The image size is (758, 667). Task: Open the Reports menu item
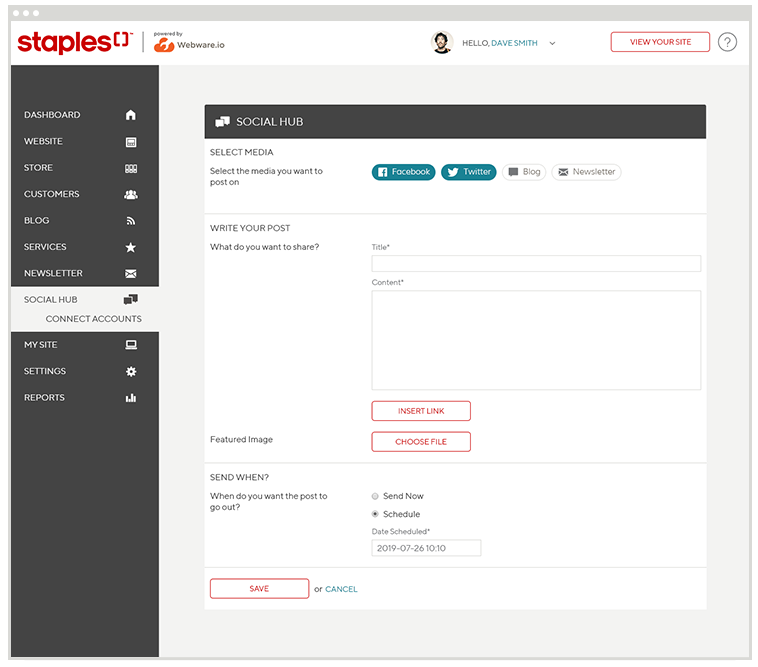(x=44, y=398)
